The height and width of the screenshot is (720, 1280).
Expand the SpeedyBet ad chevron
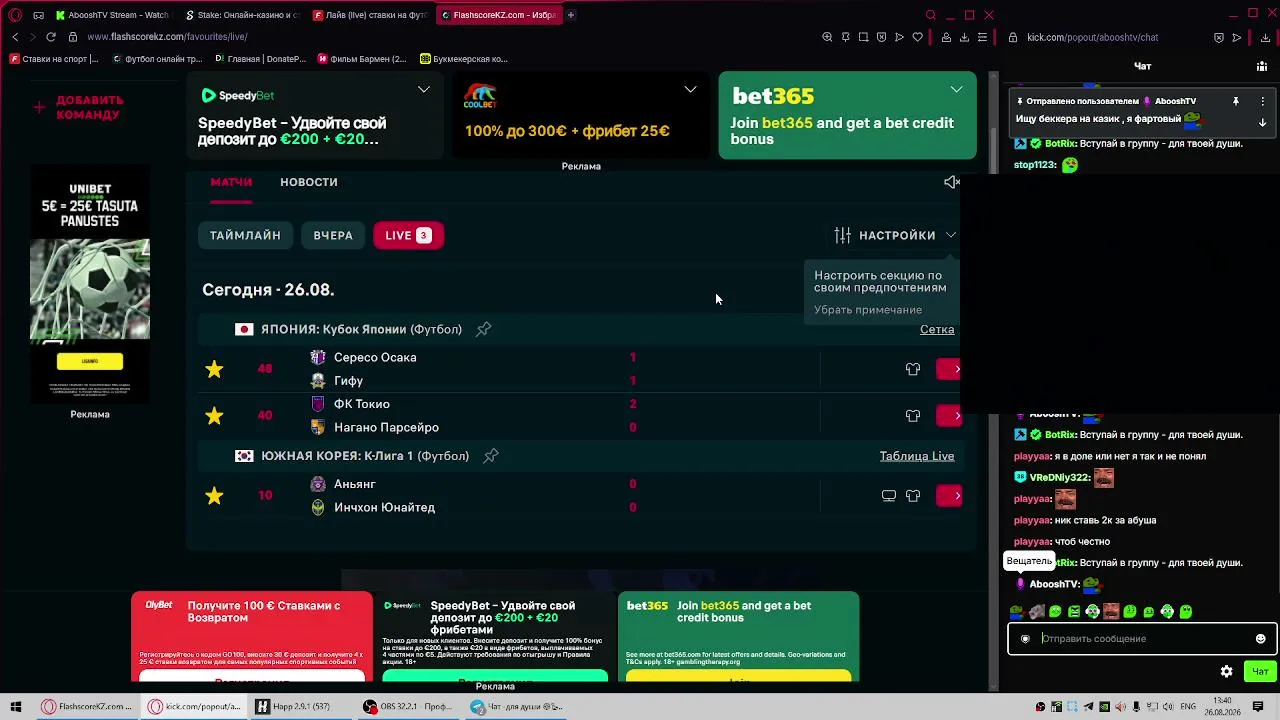click(x=424, y=90)
